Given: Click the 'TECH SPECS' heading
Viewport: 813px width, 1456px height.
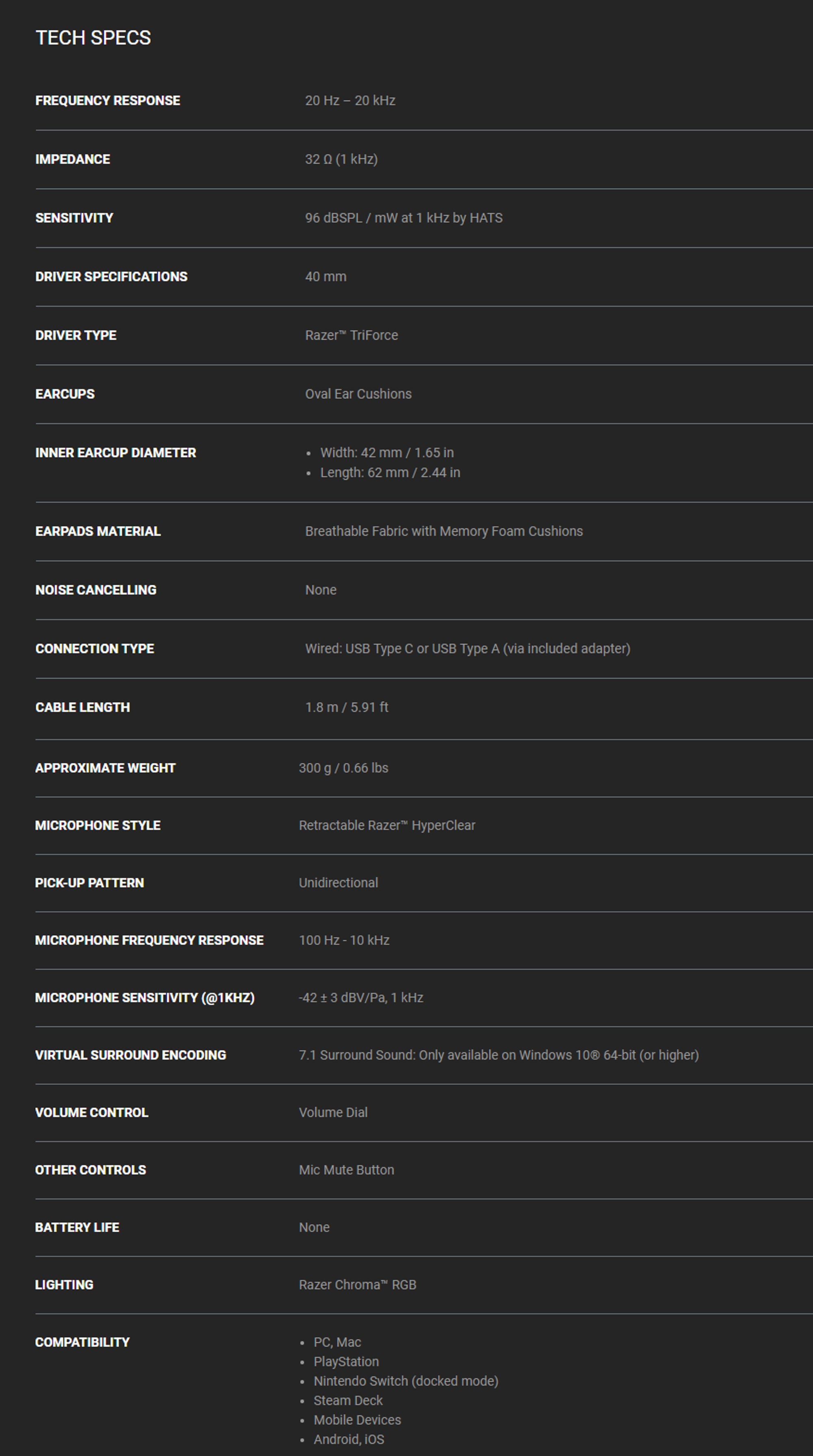Looking at the screenshot, I should point(93,38).
